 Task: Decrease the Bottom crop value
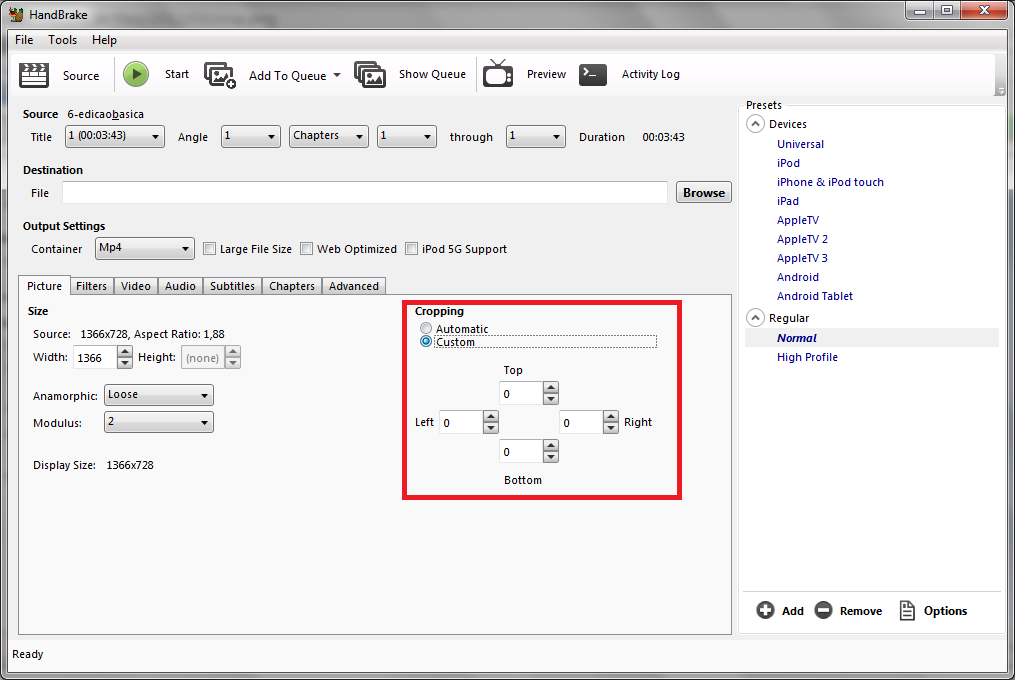[551, 457]
